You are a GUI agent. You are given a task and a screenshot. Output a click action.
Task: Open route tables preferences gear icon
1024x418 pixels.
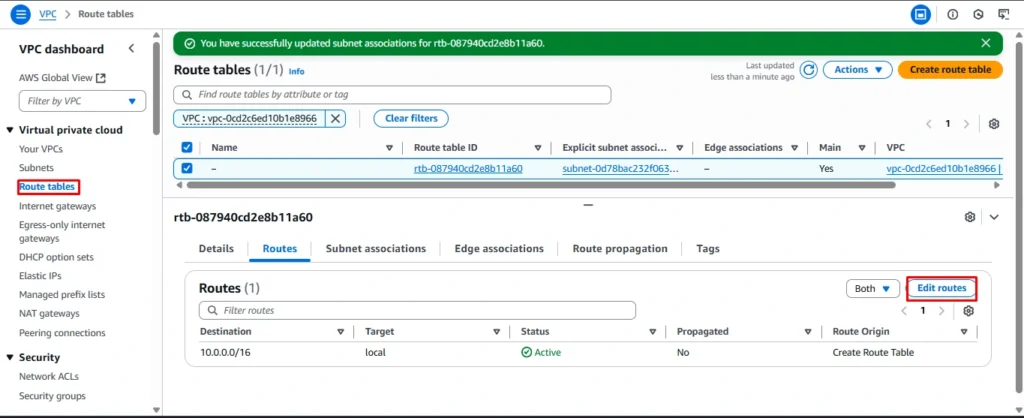993,124
